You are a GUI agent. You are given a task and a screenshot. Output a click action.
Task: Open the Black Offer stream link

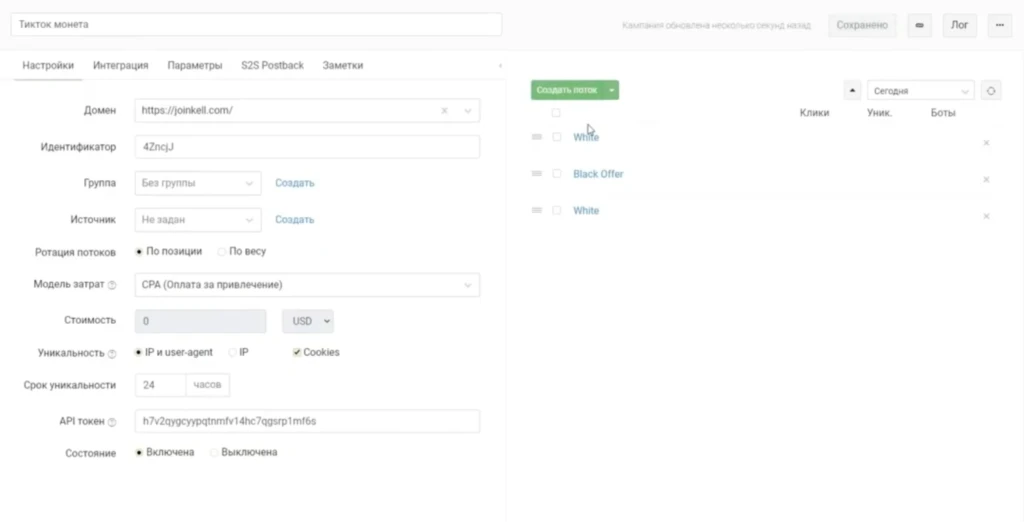coord(598,174)
